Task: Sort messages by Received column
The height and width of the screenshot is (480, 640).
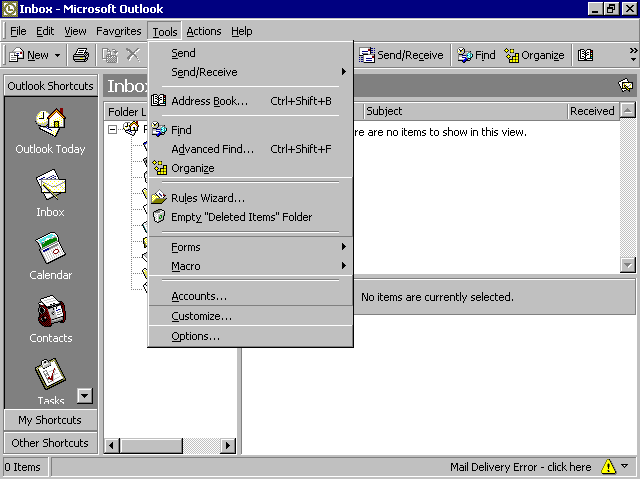Action: click(593, 111)
